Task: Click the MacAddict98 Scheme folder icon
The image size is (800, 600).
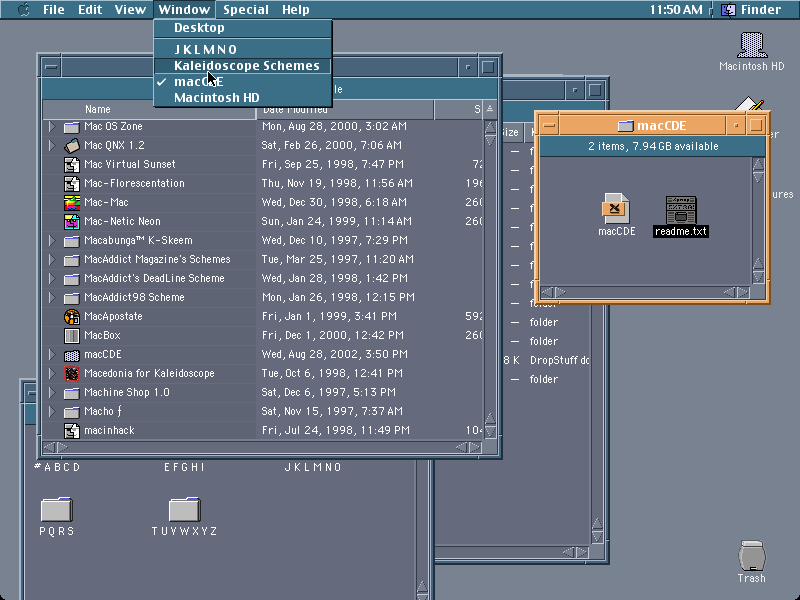Action: pos(72,297)
